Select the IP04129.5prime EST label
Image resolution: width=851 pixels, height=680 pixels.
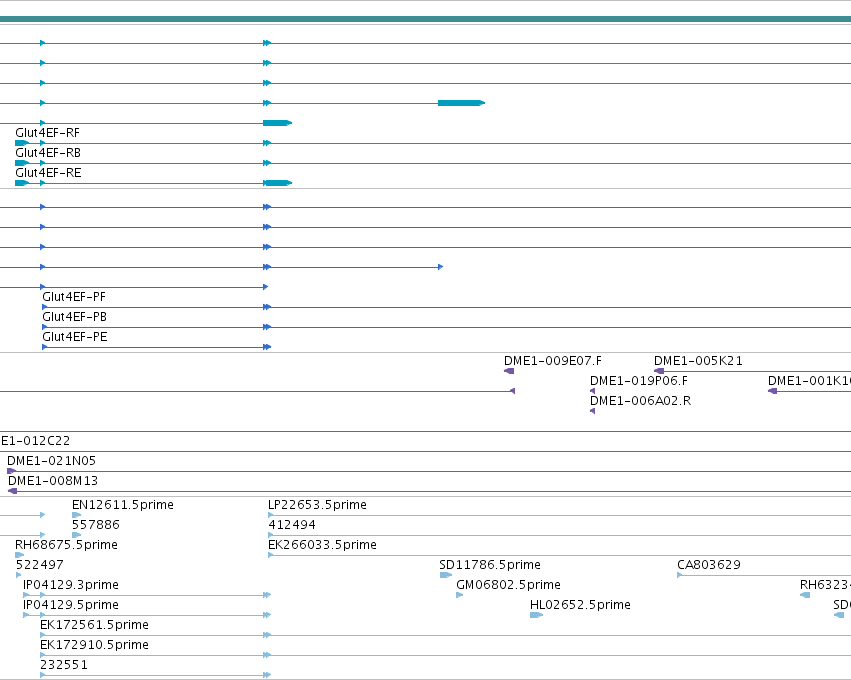71,605
